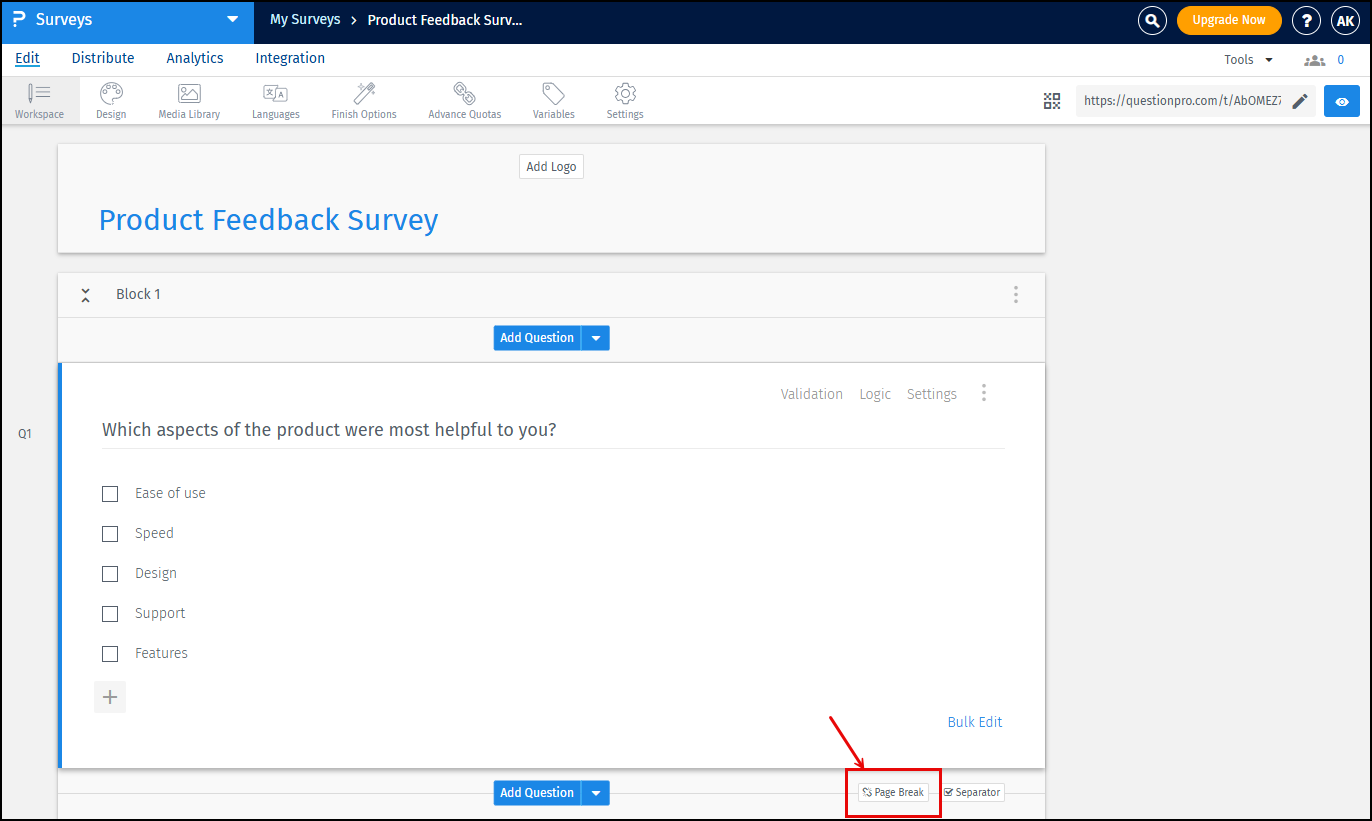Open the Languages tool
The width and height of the screenshot is (1372, 821).
tap(275, 100)
